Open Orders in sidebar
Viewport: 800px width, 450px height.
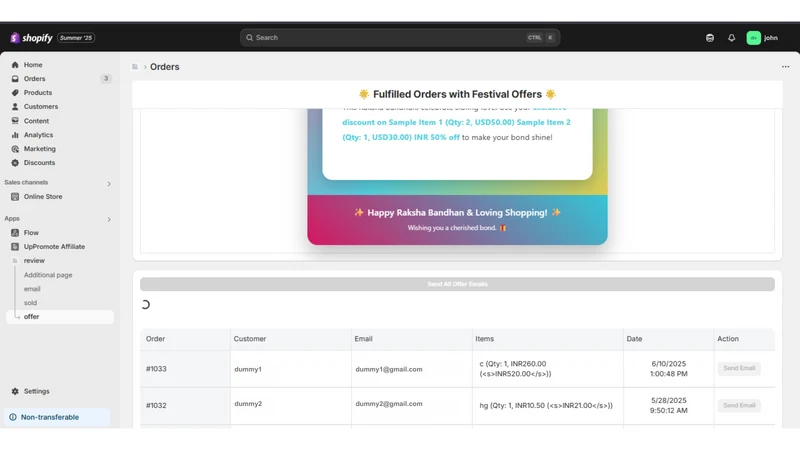[34, 79]
